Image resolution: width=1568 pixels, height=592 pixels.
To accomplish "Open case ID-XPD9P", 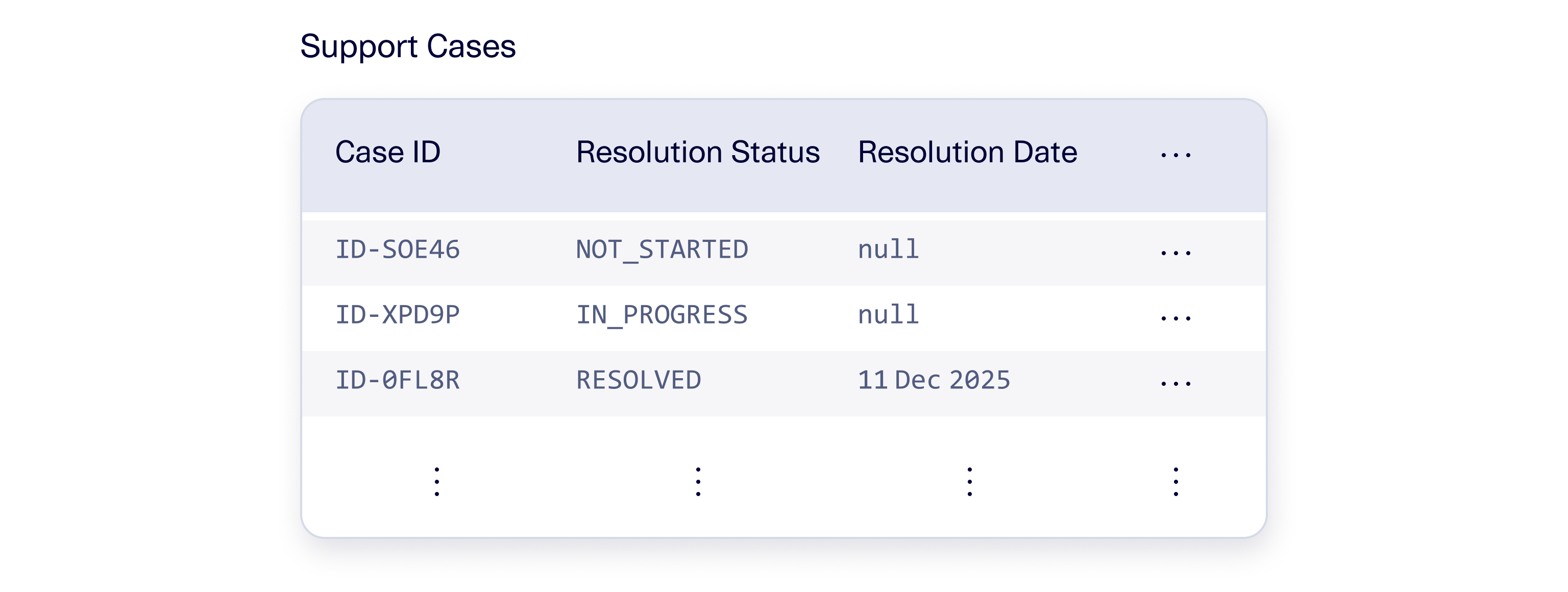I will pos(398,315).
